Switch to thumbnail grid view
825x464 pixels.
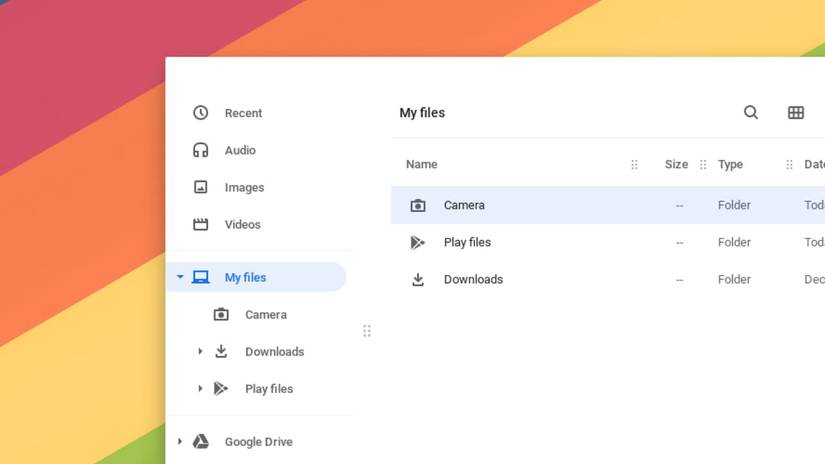(796, 112)
